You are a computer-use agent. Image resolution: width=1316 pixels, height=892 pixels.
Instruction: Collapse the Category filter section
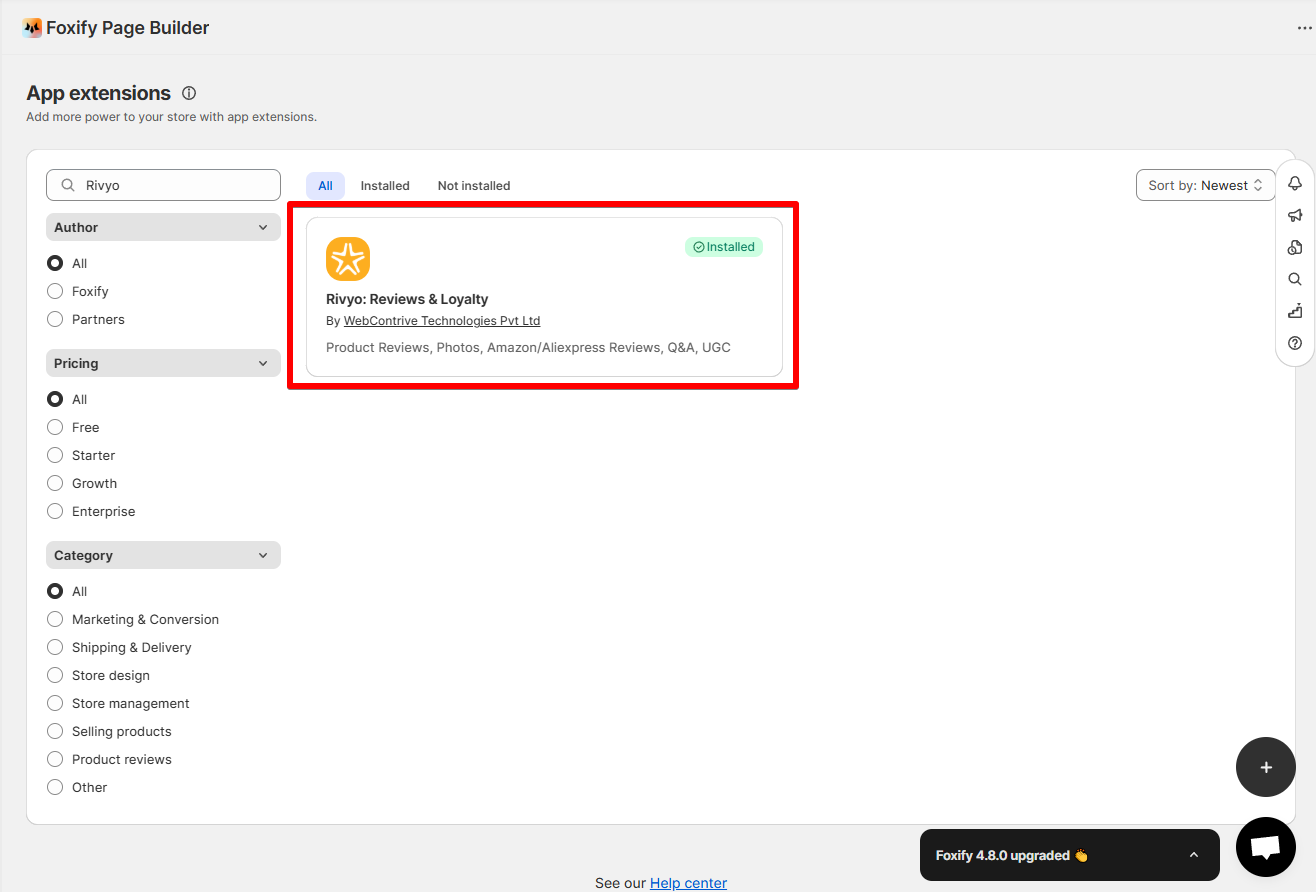pos(163,555)
